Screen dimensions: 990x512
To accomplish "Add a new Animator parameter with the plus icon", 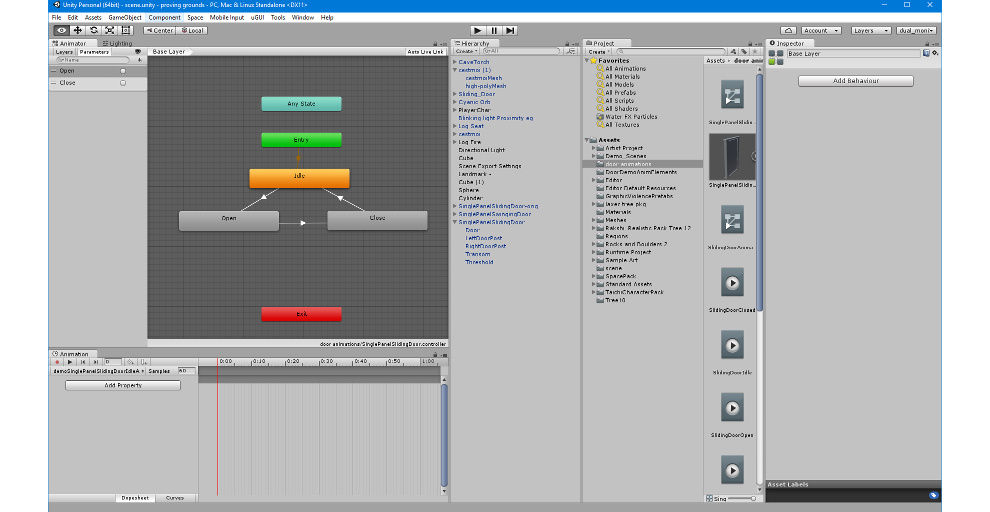I will click(140, 60).
